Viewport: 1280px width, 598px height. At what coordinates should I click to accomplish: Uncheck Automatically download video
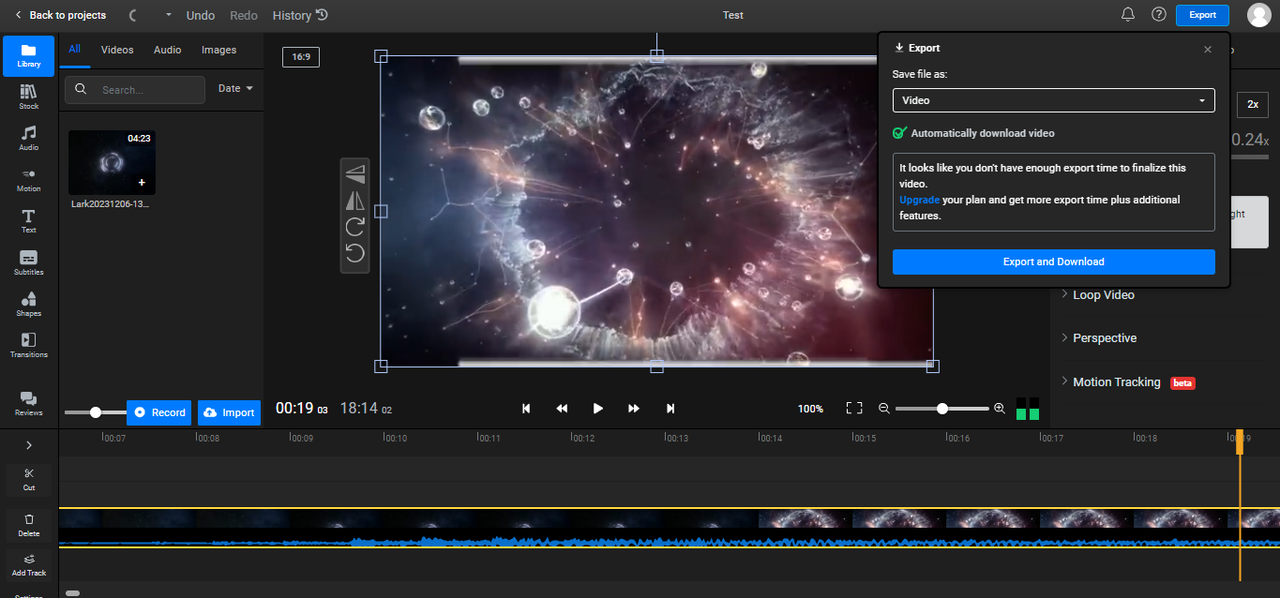coord(900,133)
